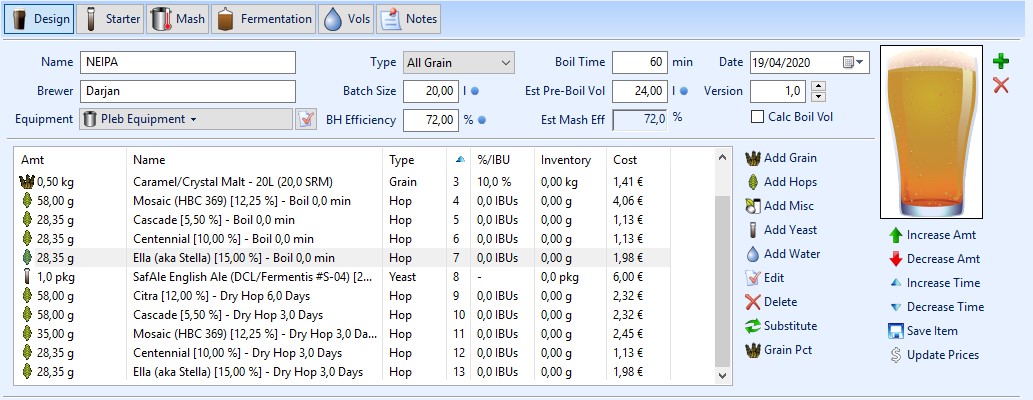Click the Delete ingredient button

click(771, 302)
